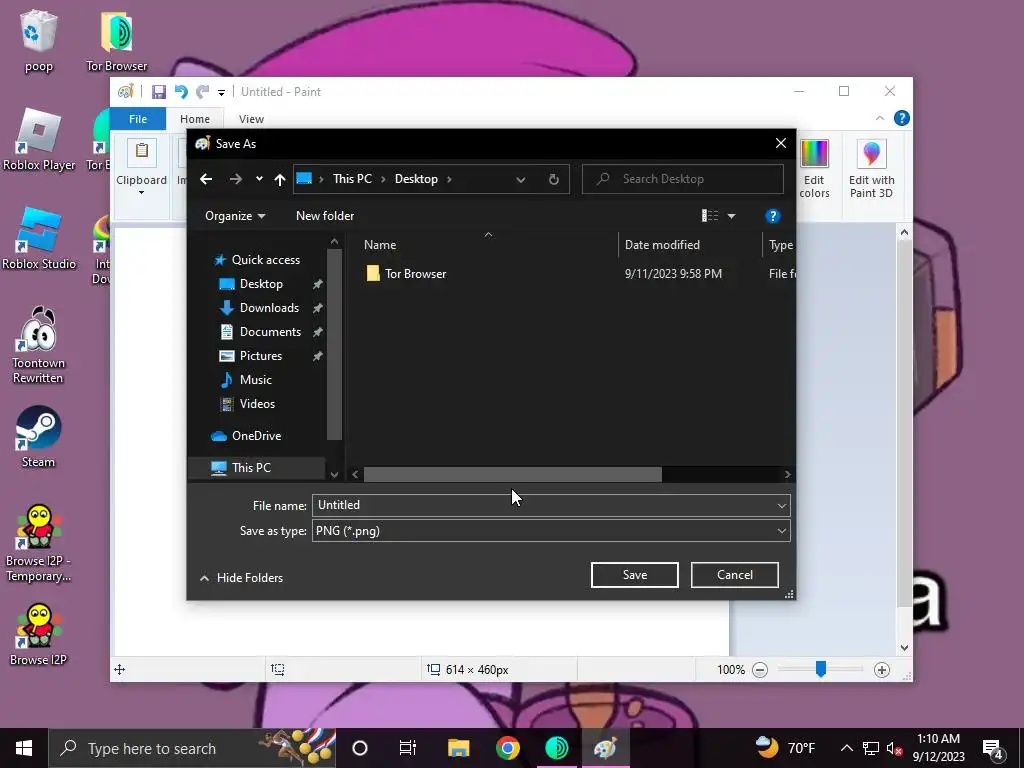
Task: Open the Roblox Studio desktop shortcut
Action: [x=39, y=239]
